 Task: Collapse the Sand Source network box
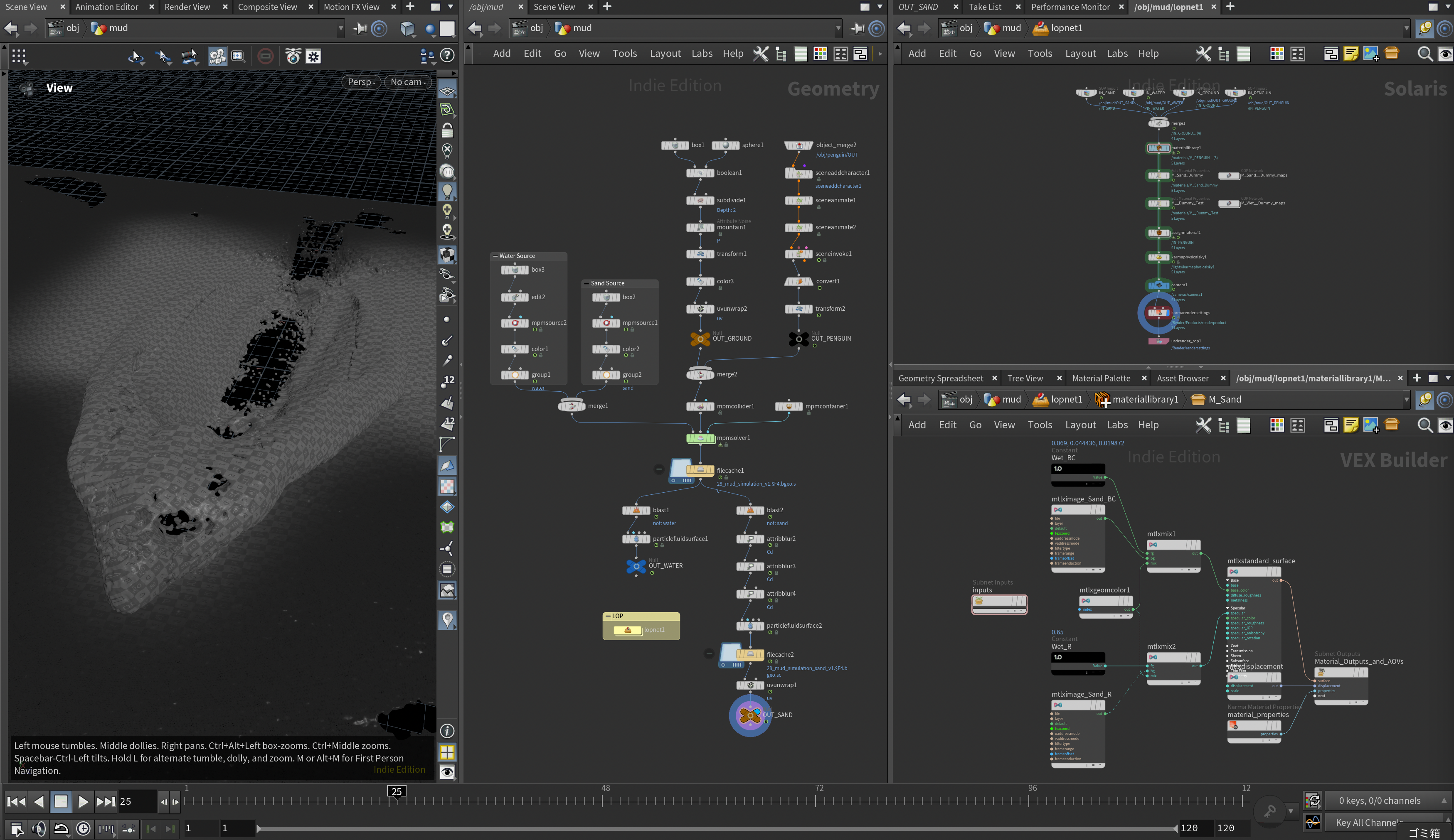[x=586, y=283]
